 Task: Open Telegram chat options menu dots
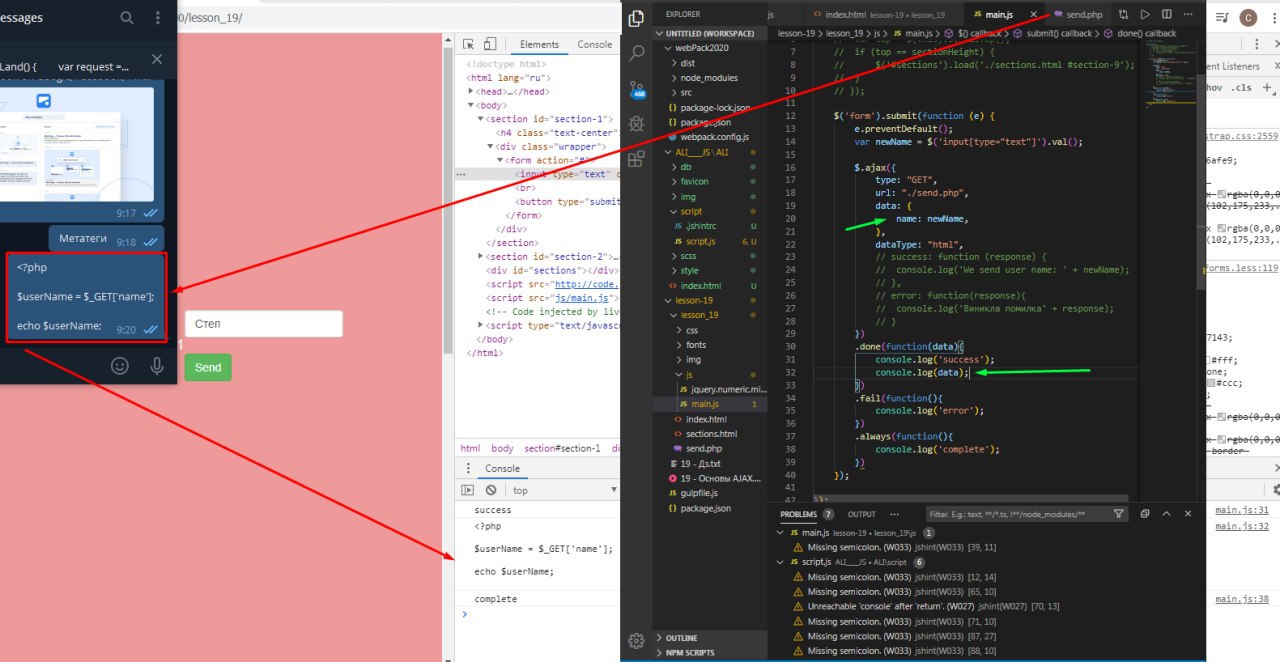158,18
